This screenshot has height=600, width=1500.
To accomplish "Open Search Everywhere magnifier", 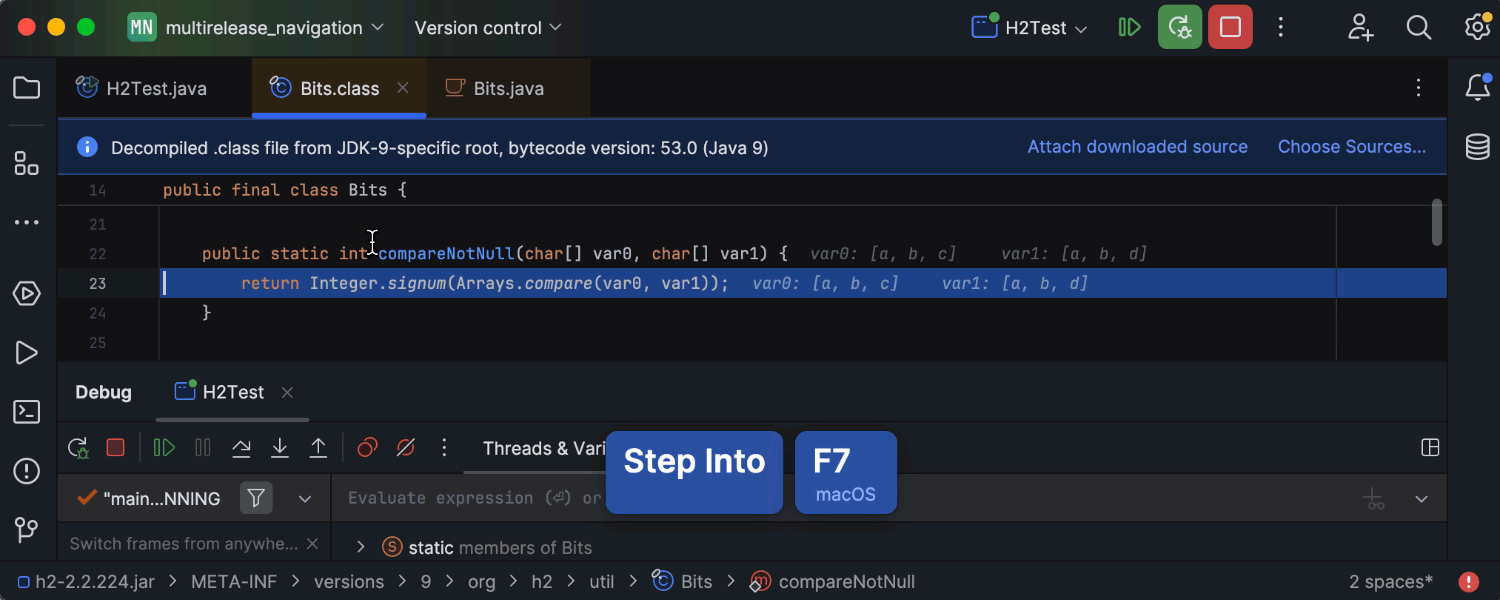I will pos(1419,28).
